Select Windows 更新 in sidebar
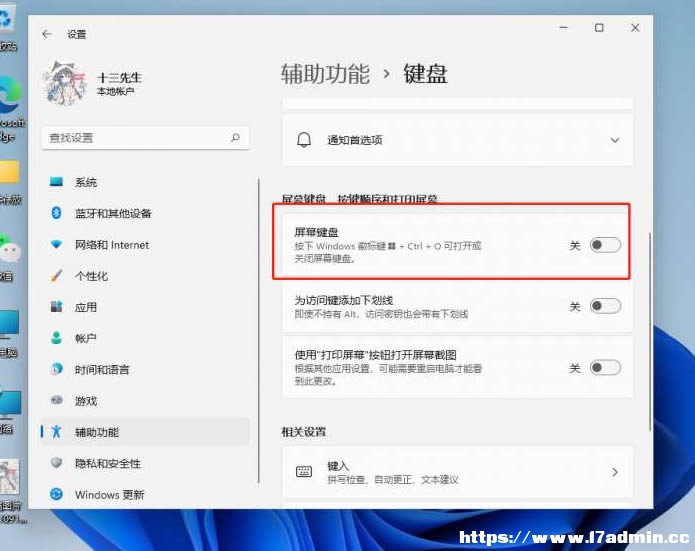The height and width of the screenshot is (551, 695). (x=145, y=494)
